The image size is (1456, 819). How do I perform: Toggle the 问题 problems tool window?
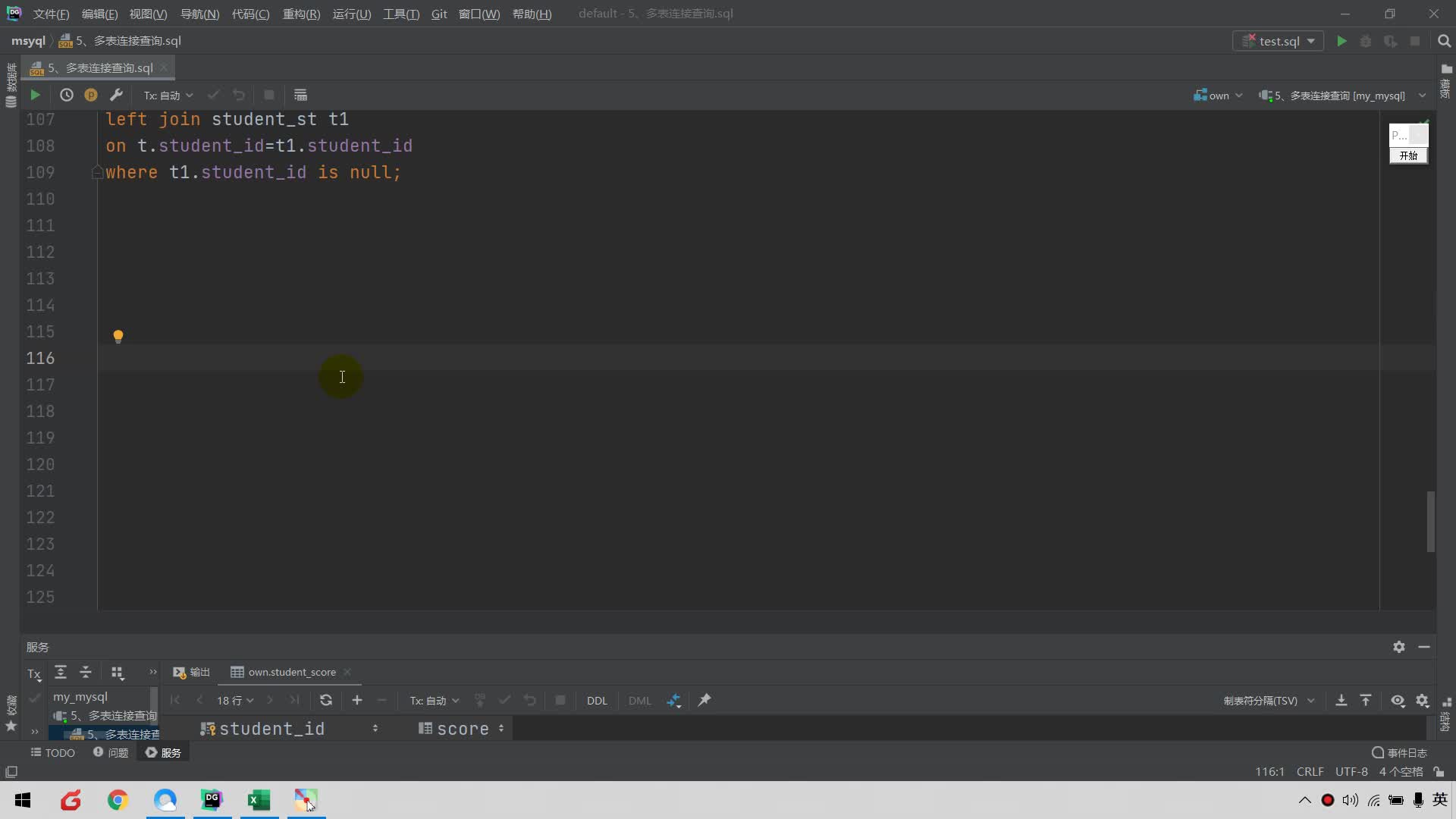(x=111, y=752)
